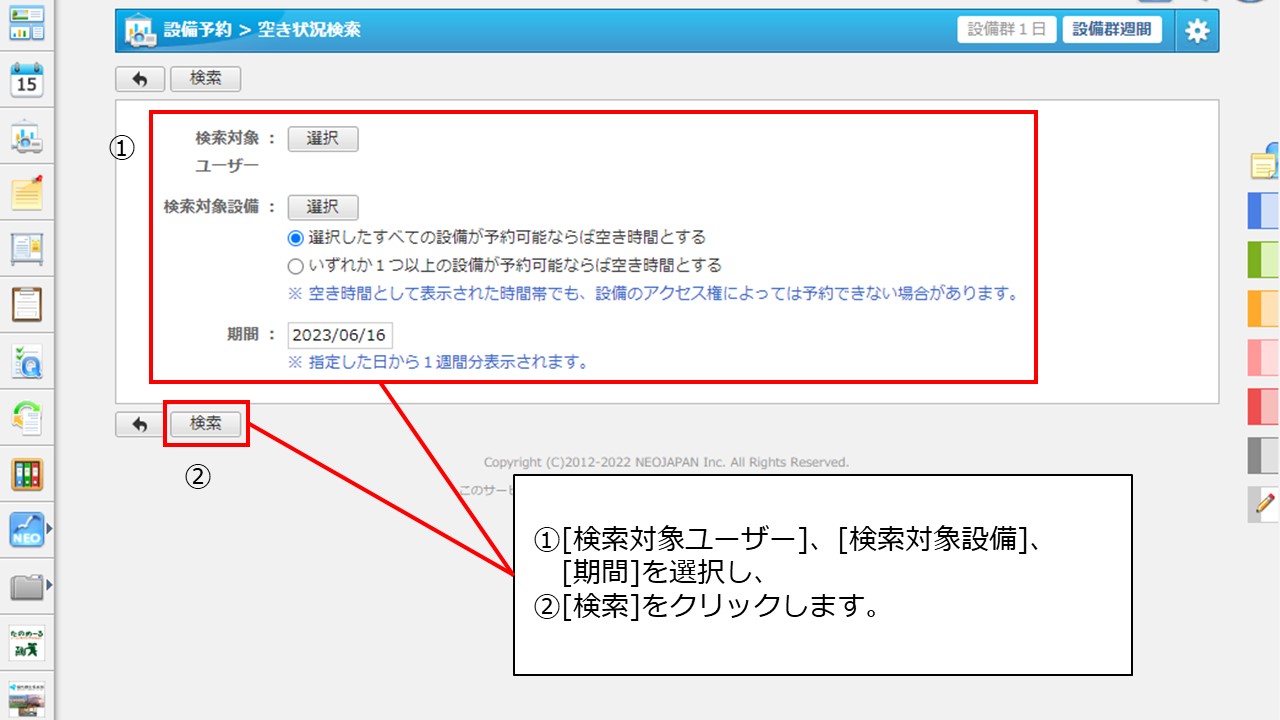Click the pencil edit icon on right edge
Screen dimensions: 1280x720
click(1264, 504)
